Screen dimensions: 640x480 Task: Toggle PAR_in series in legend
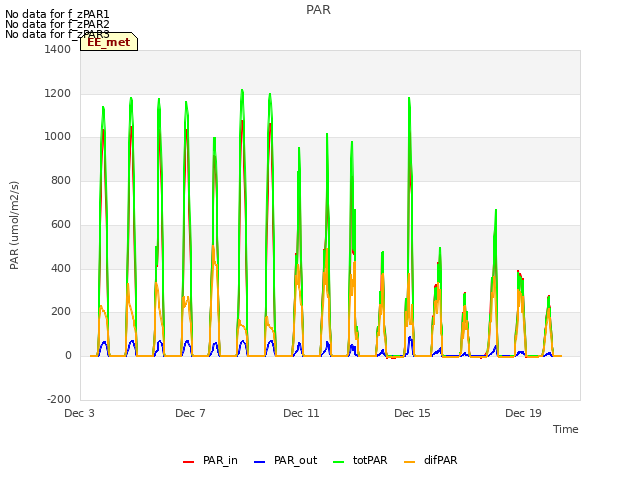pyautogui.click(x=210, y=460)
